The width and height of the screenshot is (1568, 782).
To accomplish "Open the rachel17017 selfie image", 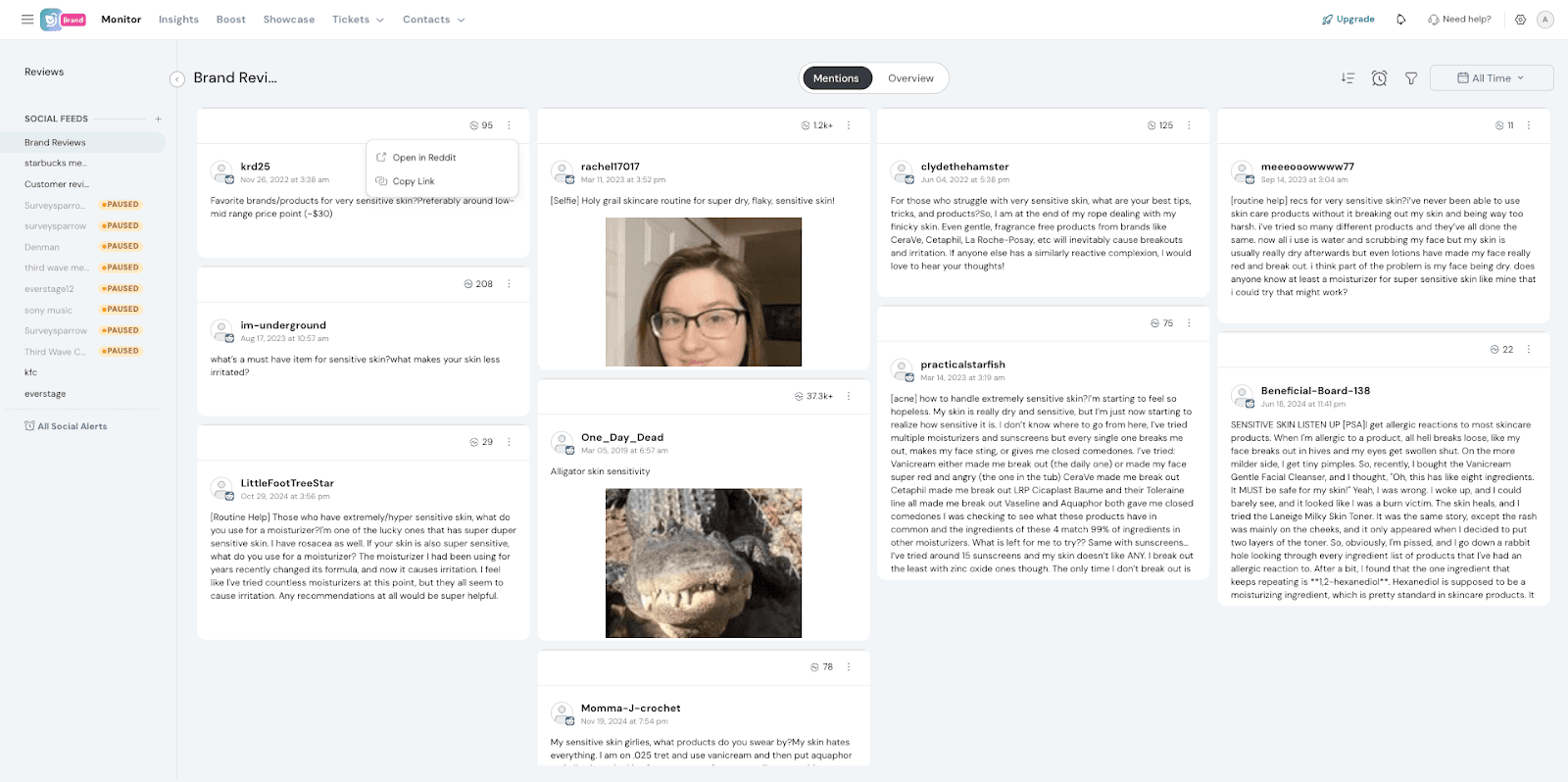I will point(703,292).
